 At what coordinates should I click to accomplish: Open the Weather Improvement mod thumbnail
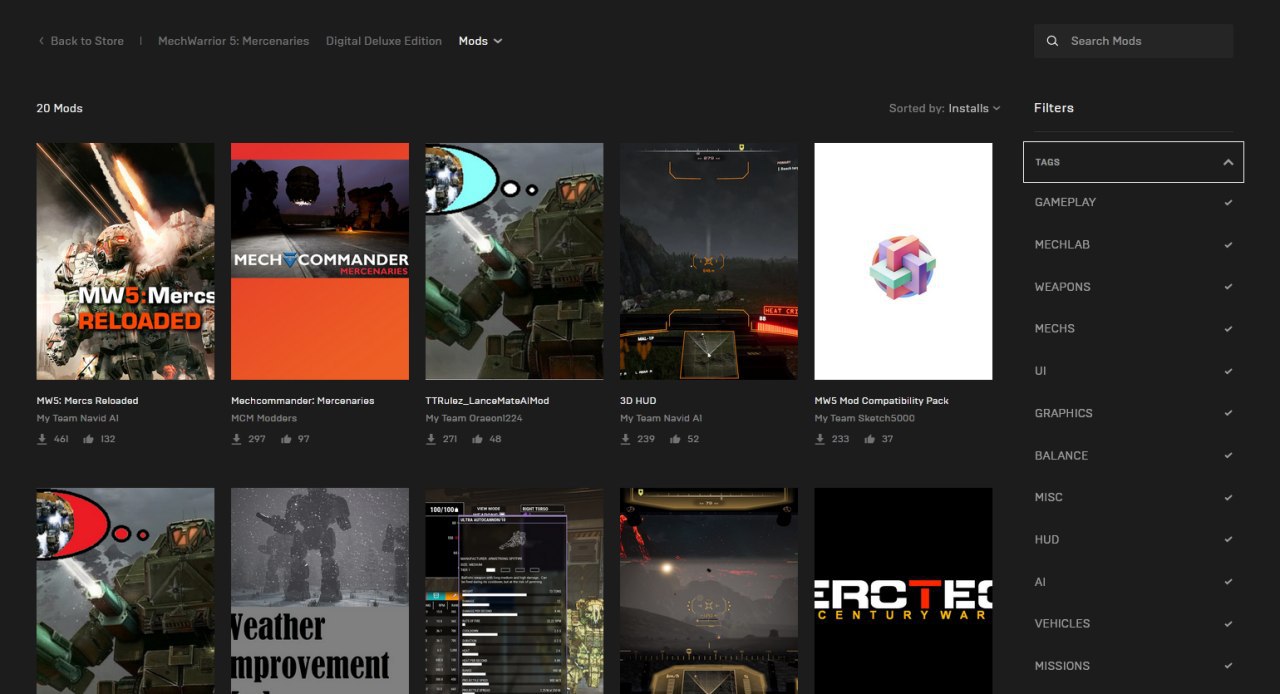coord(320,591)
